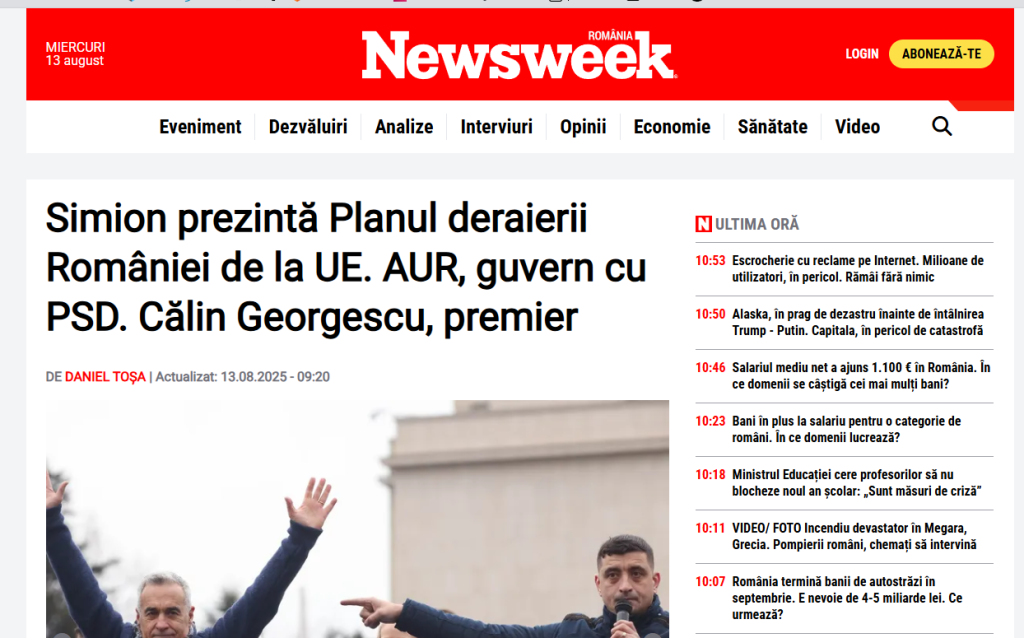Open the search magnifier icon

(x=941, y=126)
